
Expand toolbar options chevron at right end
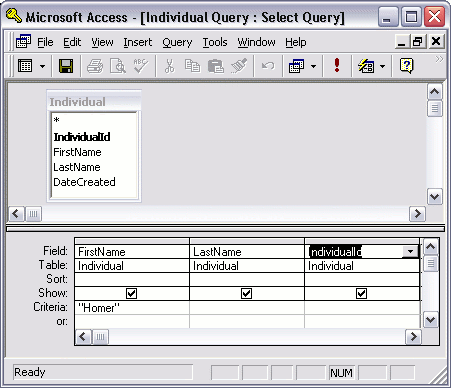coord(439,59)
